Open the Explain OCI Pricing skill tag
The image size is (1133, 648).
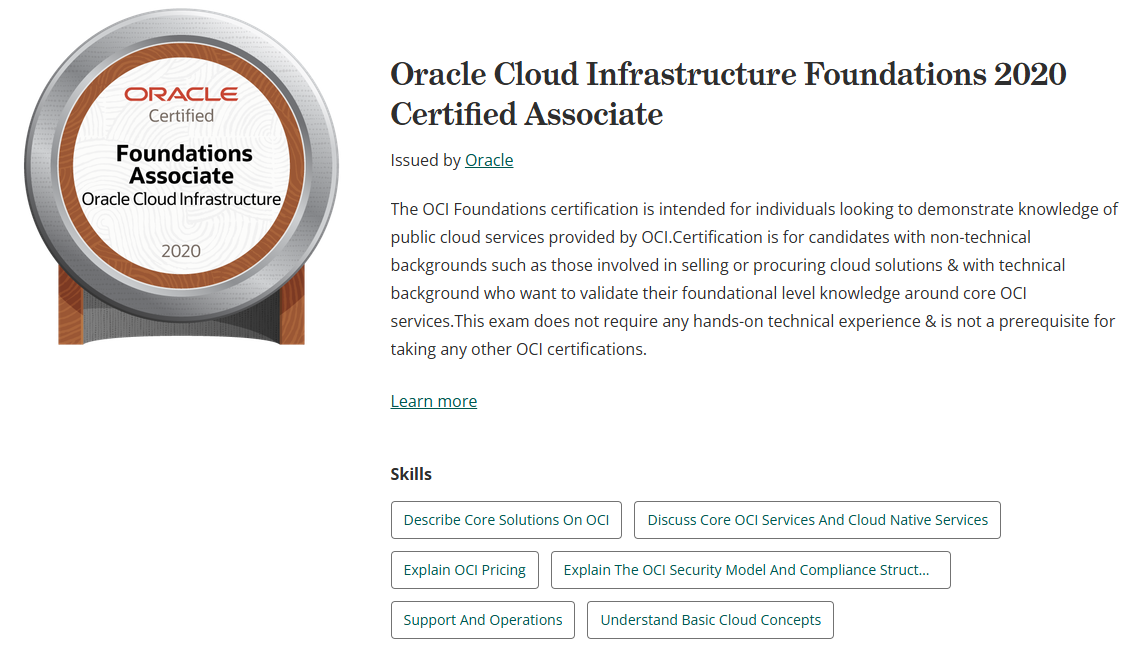(x=465, y=570)
